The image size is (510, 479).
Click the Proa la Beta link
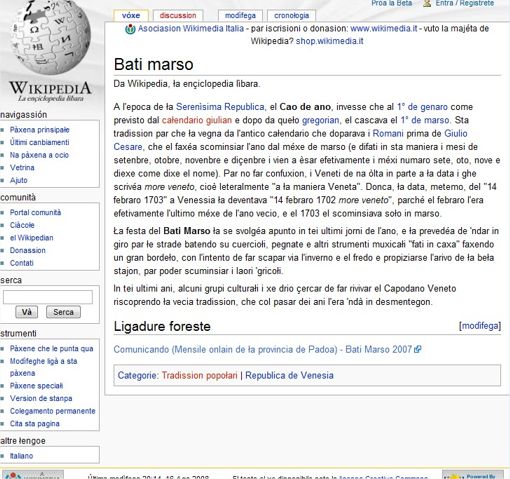click(392, 3)
